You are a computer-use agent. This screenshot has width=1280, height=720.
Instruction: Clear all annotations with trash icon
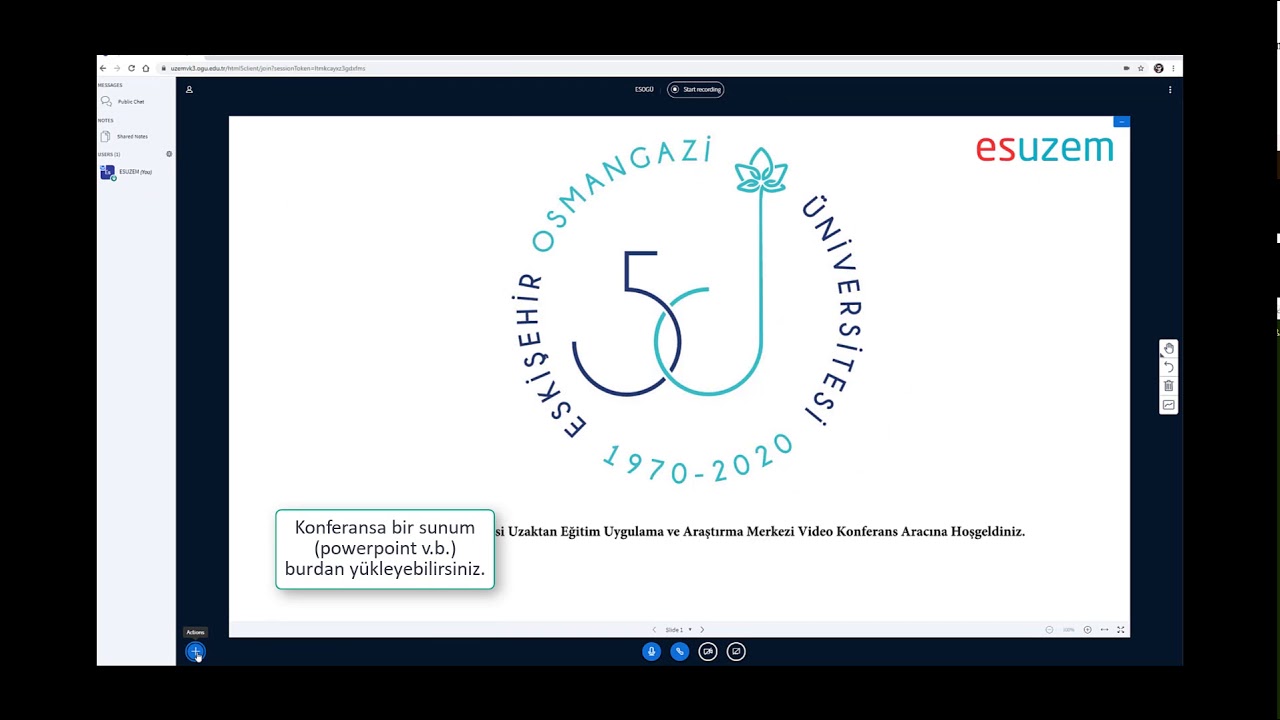1168,386
